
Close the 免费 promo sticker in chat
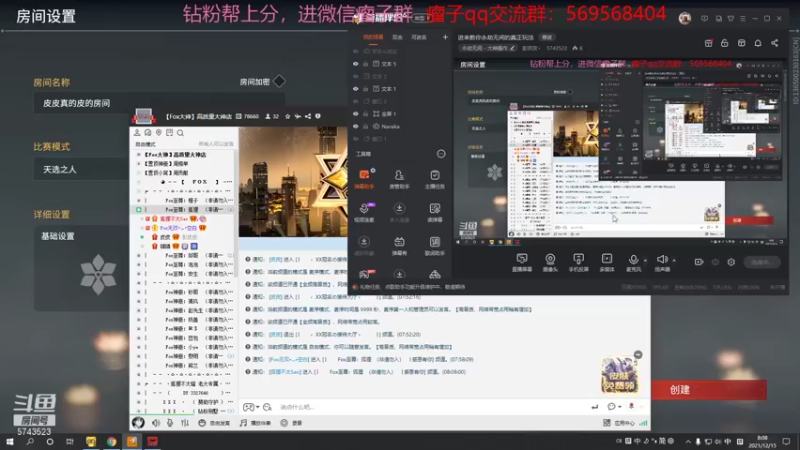(638, 355)
